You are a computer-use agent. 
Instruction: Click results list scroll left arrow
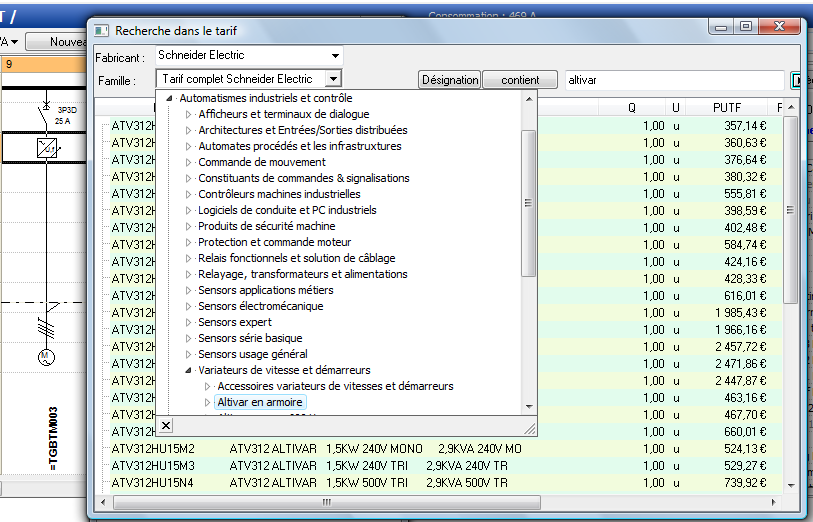pos(103,502)
